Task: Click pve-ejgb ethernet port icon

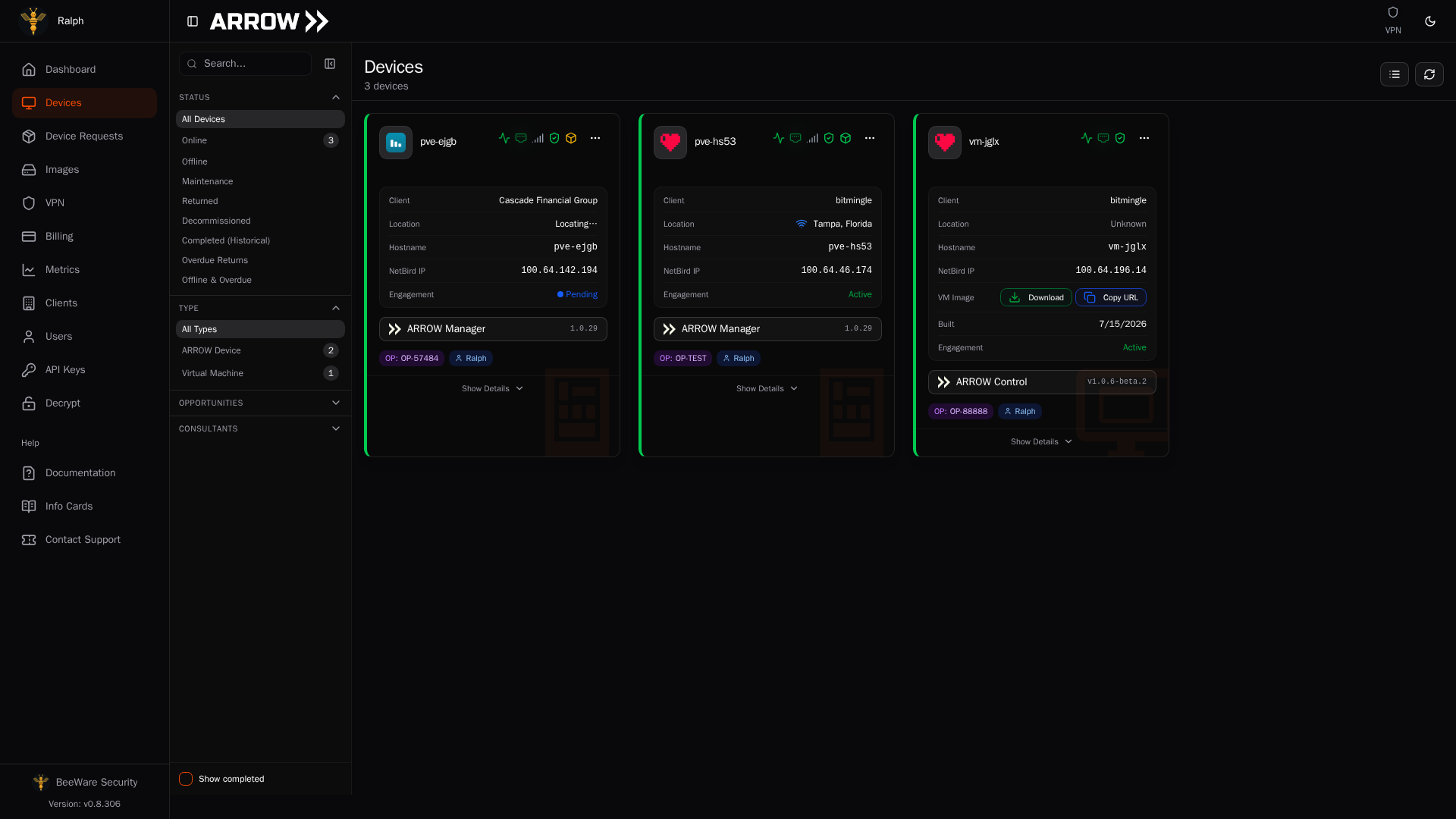Action: pos(521,138)
